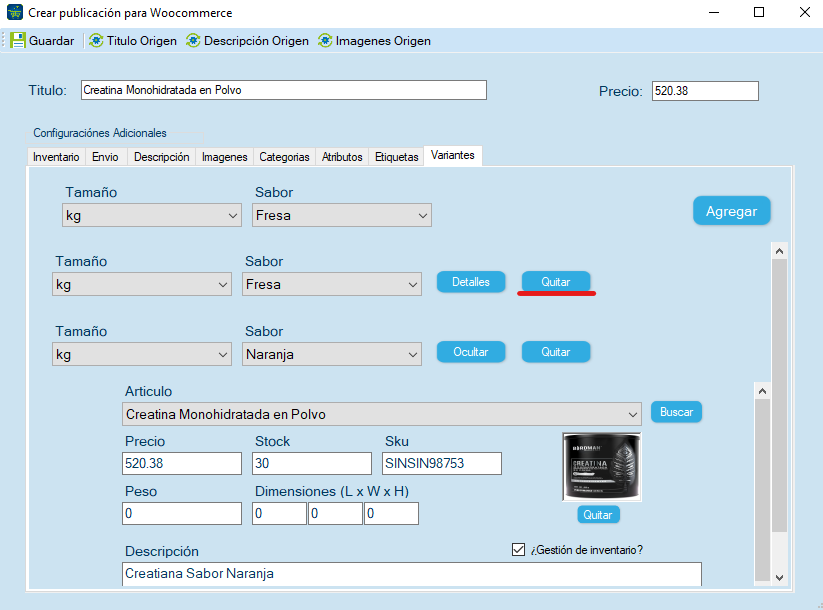Click the Guardar save icon
This screenshot has height=610, width=823.
point(18,40)
